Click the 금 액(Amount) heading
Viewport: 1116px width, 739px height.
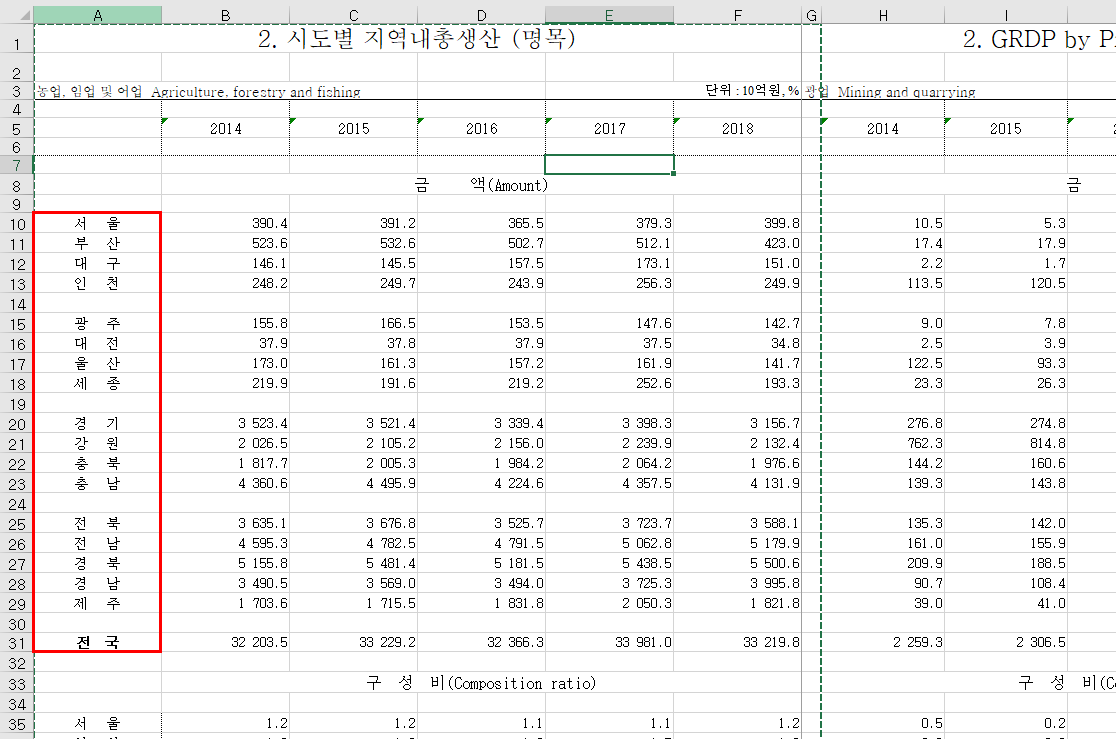pos(482,186)
